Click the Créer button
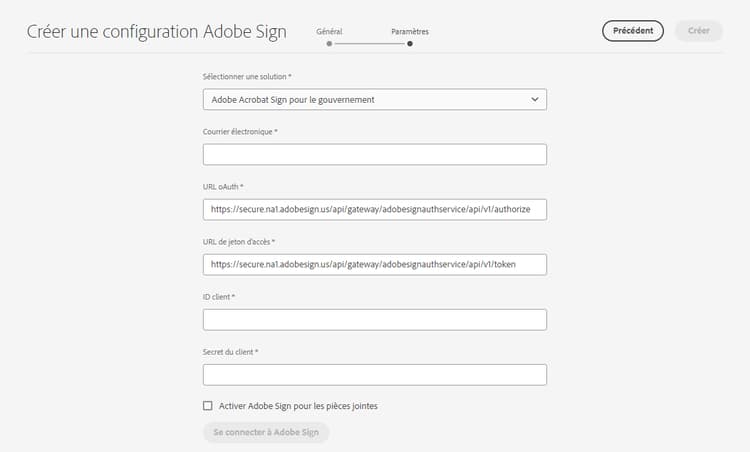 point(698,31)
